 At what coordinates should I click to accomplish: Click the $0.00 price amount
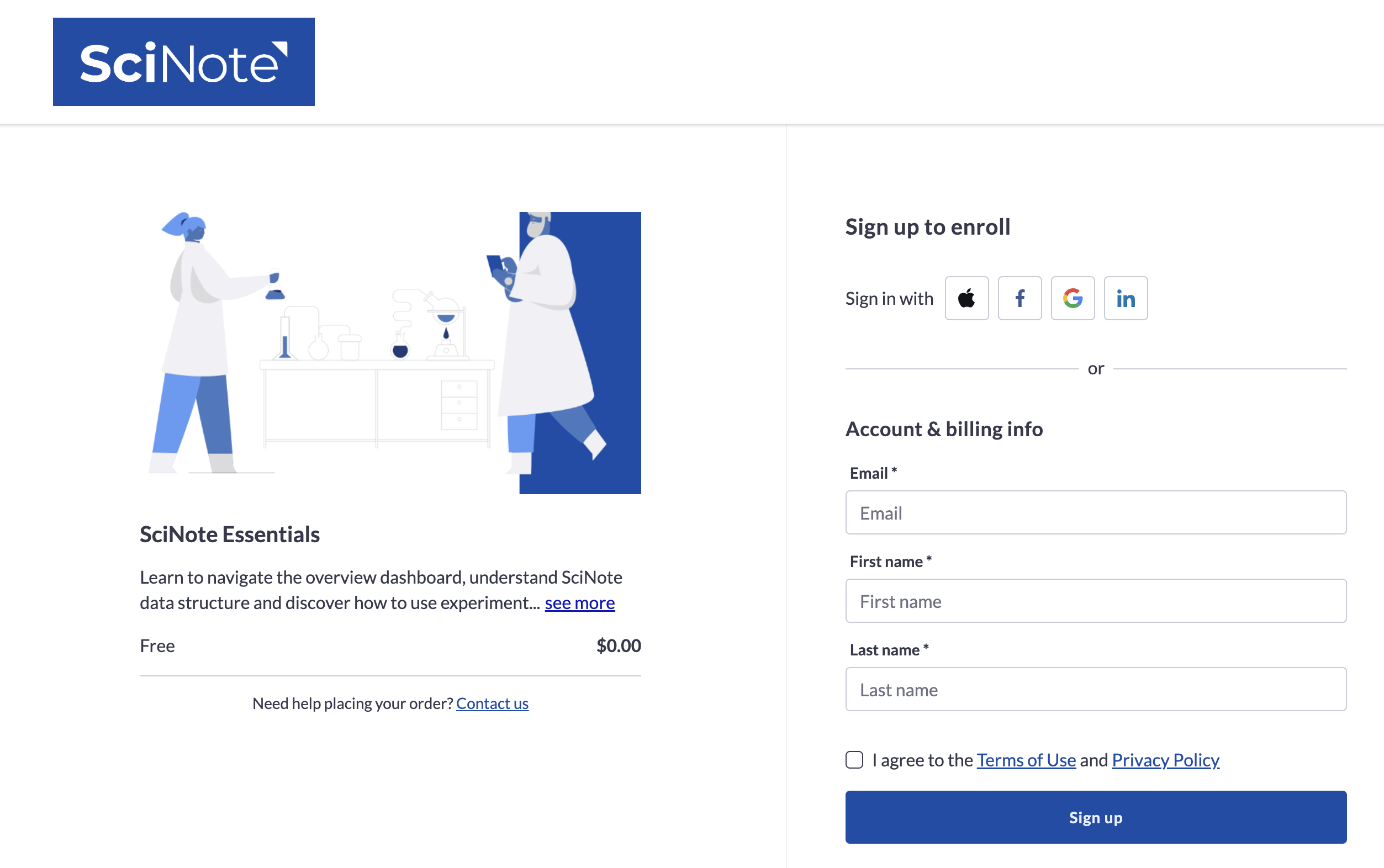tap(618, 646)
